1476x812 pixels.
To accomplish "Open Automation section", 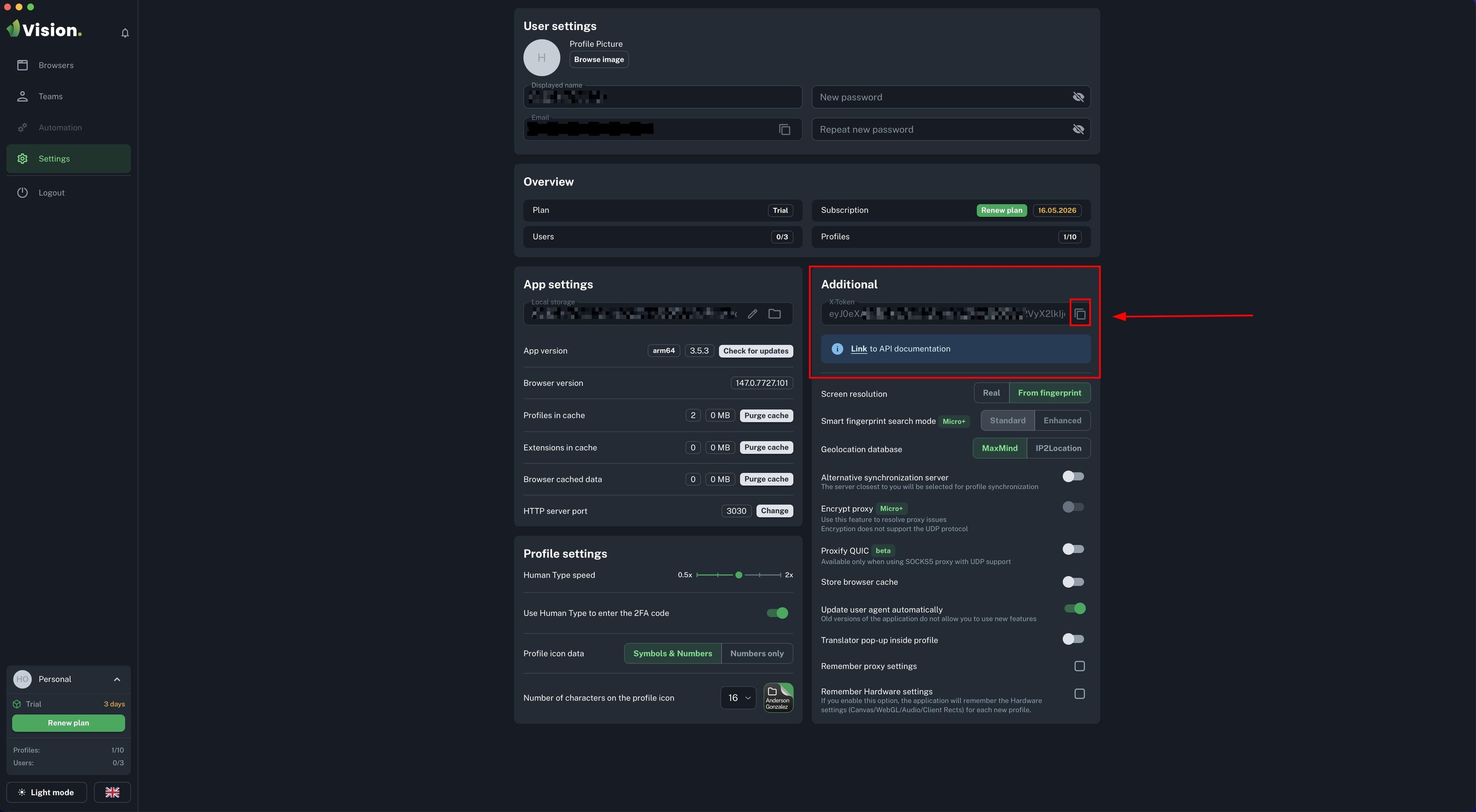I will 68,128.
